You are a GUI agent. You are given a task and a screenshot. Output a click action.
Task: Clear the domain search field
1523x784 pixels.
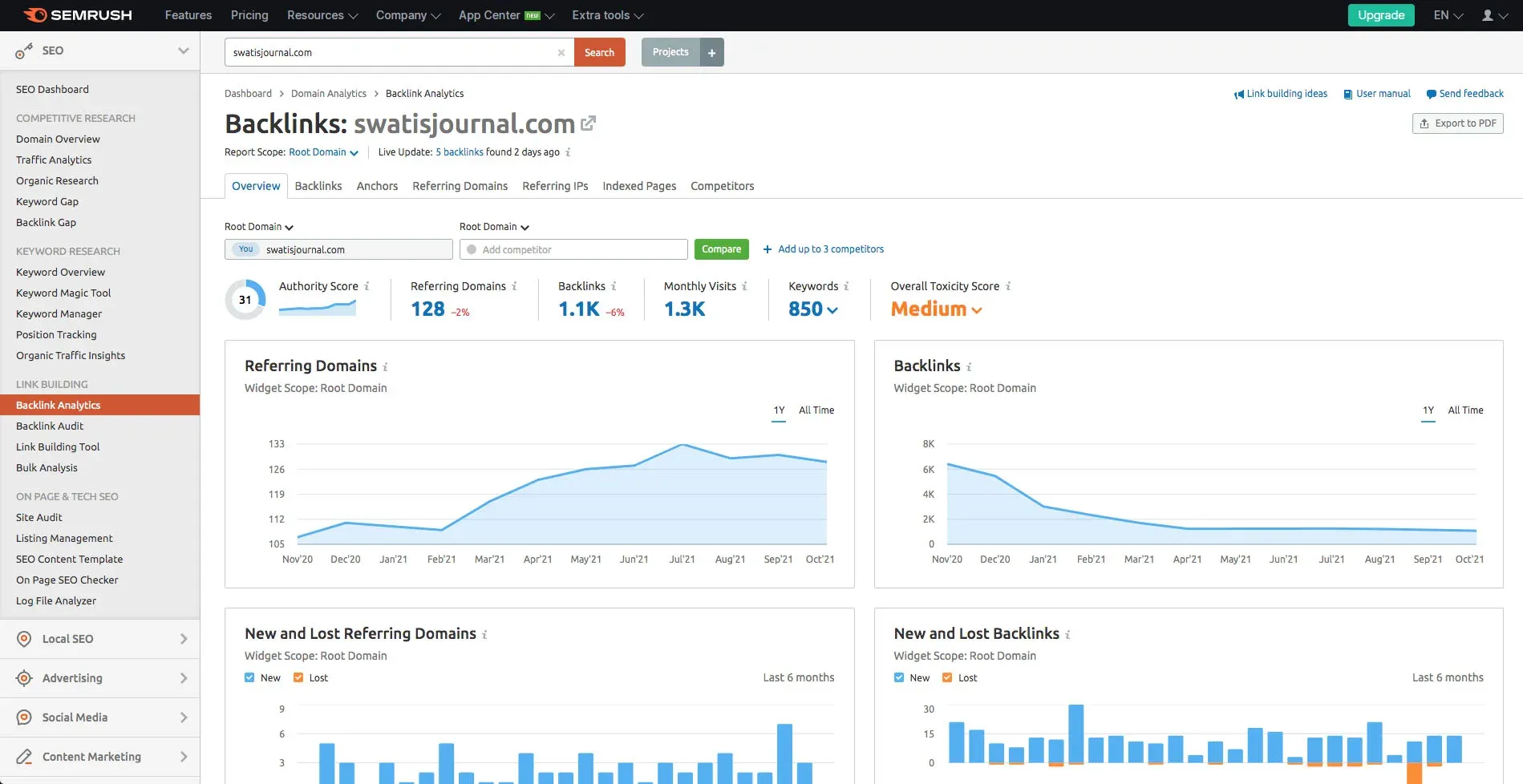[x=561, y=53]
